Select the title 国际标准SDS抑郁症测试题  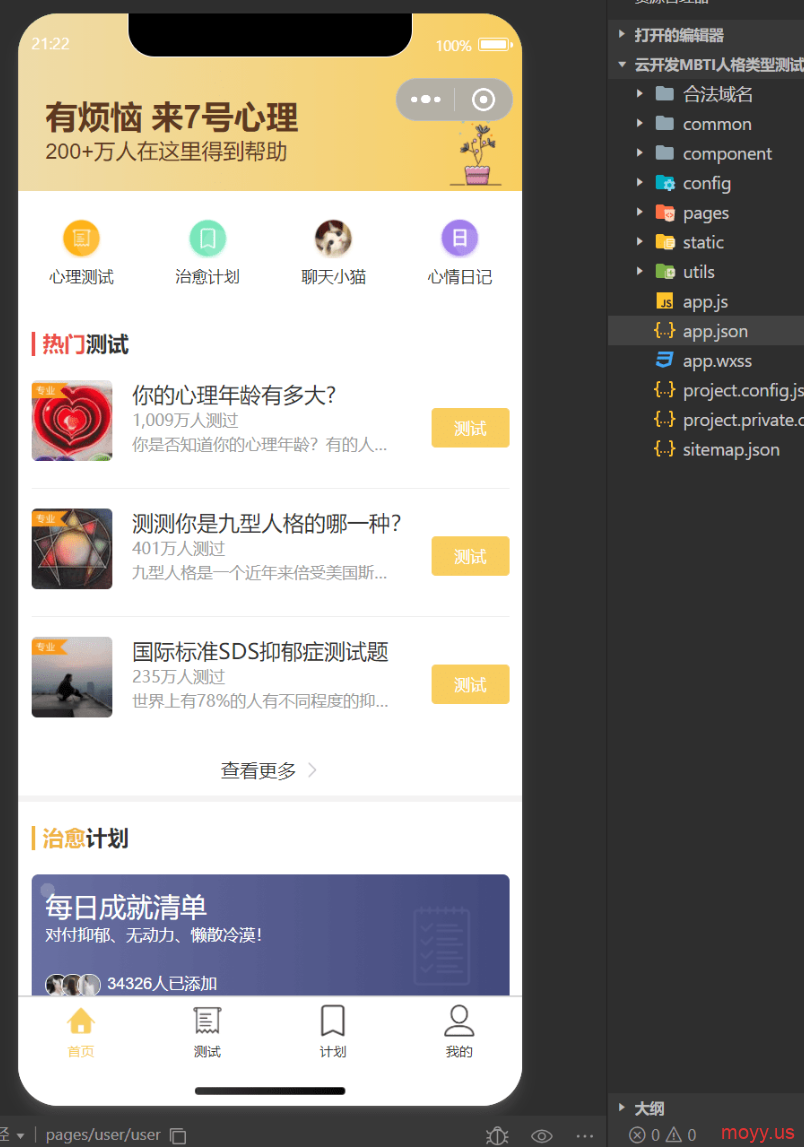coord(260,651)
